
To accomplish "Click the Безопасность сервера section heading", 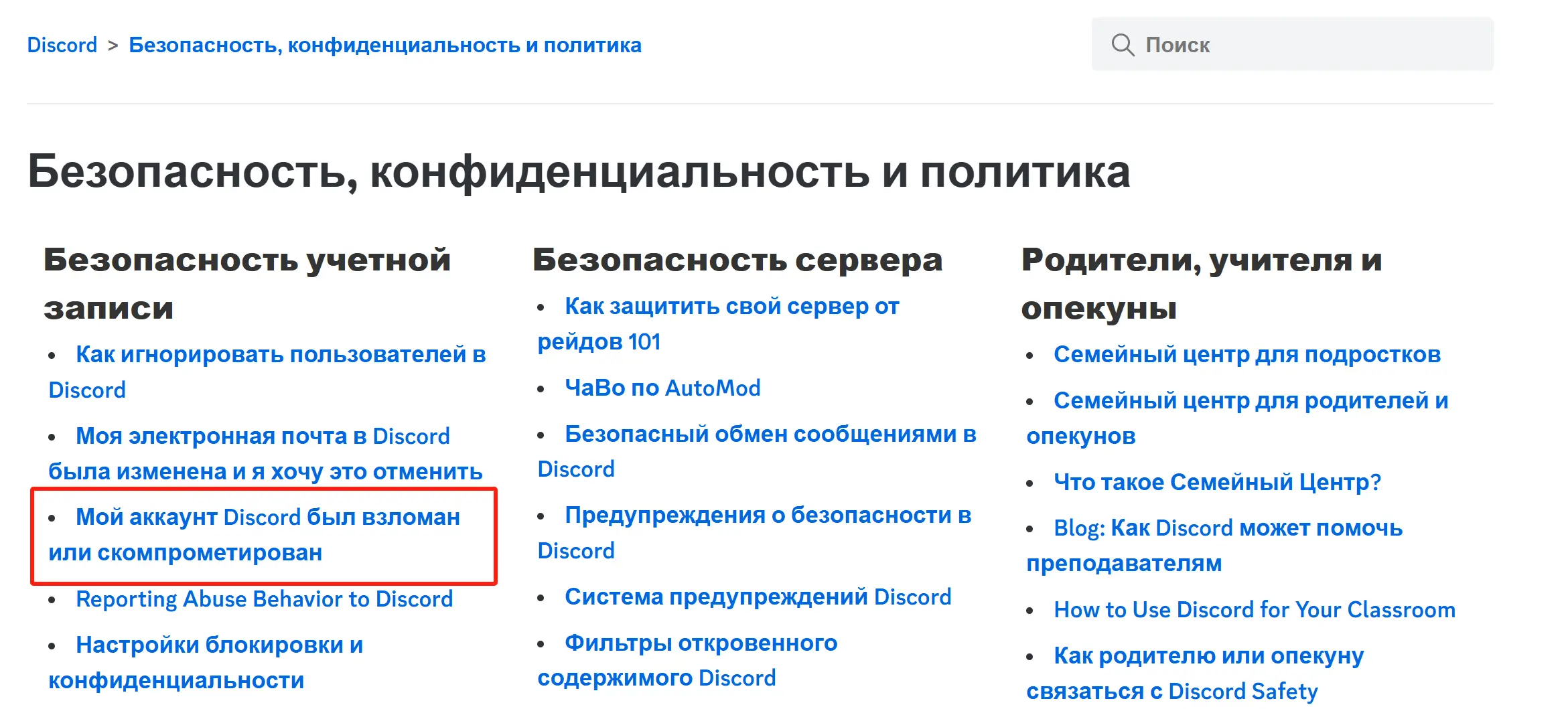I will pyautogui.click(x=737, y=260).
